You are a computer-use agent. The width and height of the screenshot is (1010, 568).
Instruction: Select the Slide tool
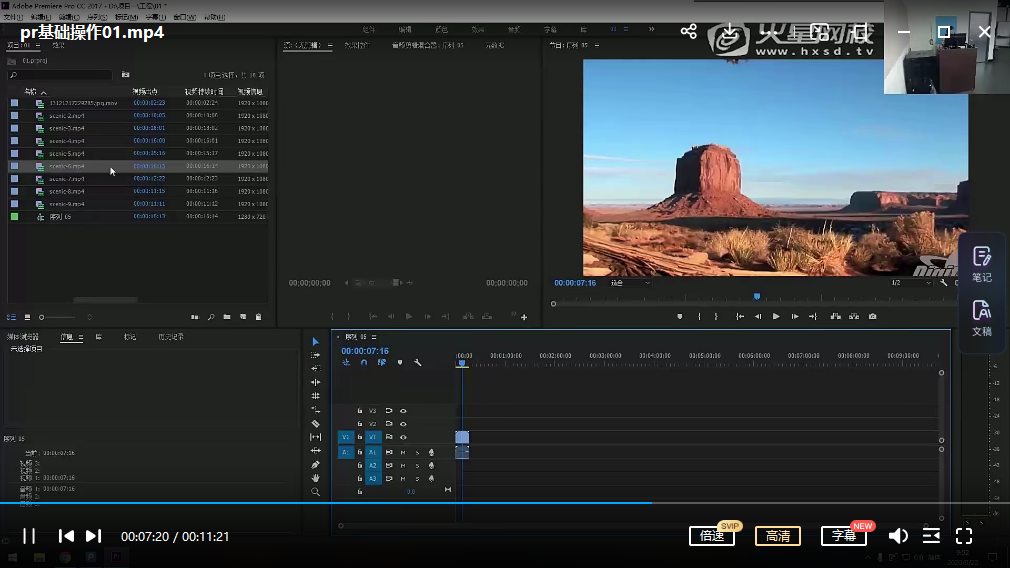click(315, 451)
